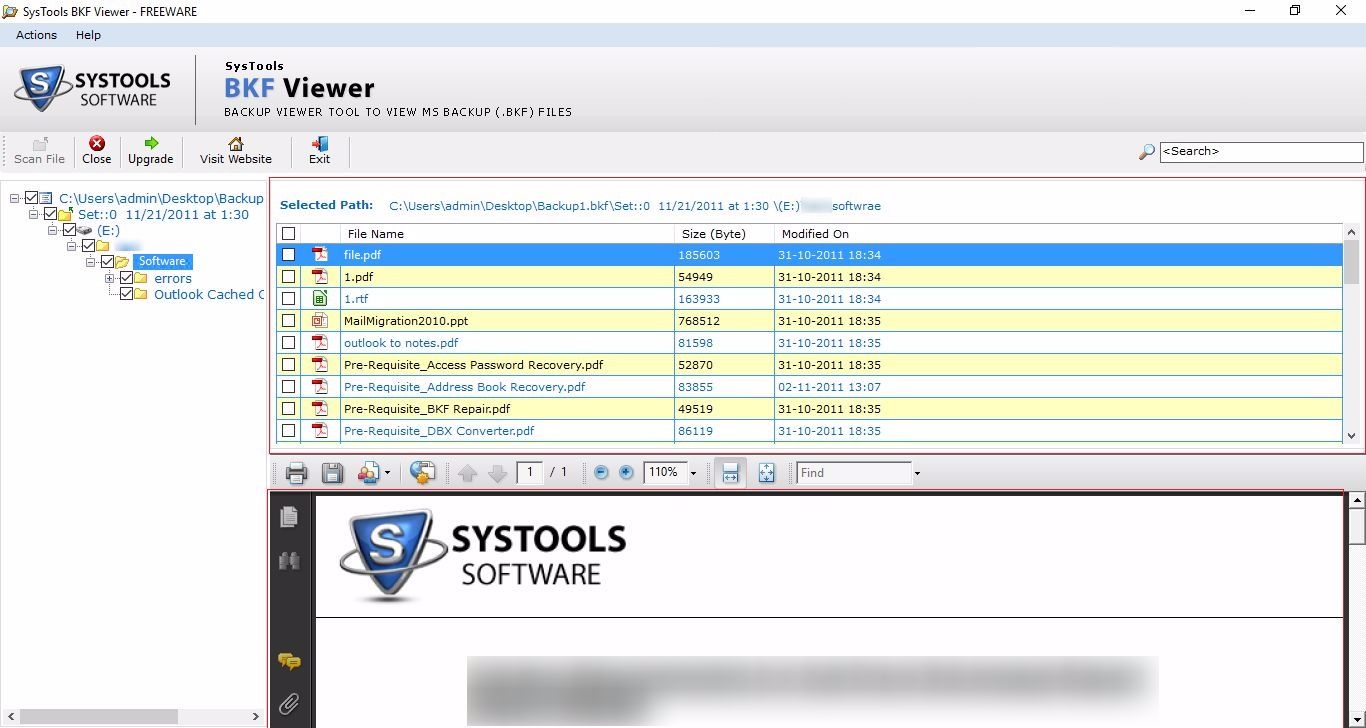Click the Print icon in preview toolbar
The width and height of the screenshot is (1366, 728).
(x=297, y=473)
